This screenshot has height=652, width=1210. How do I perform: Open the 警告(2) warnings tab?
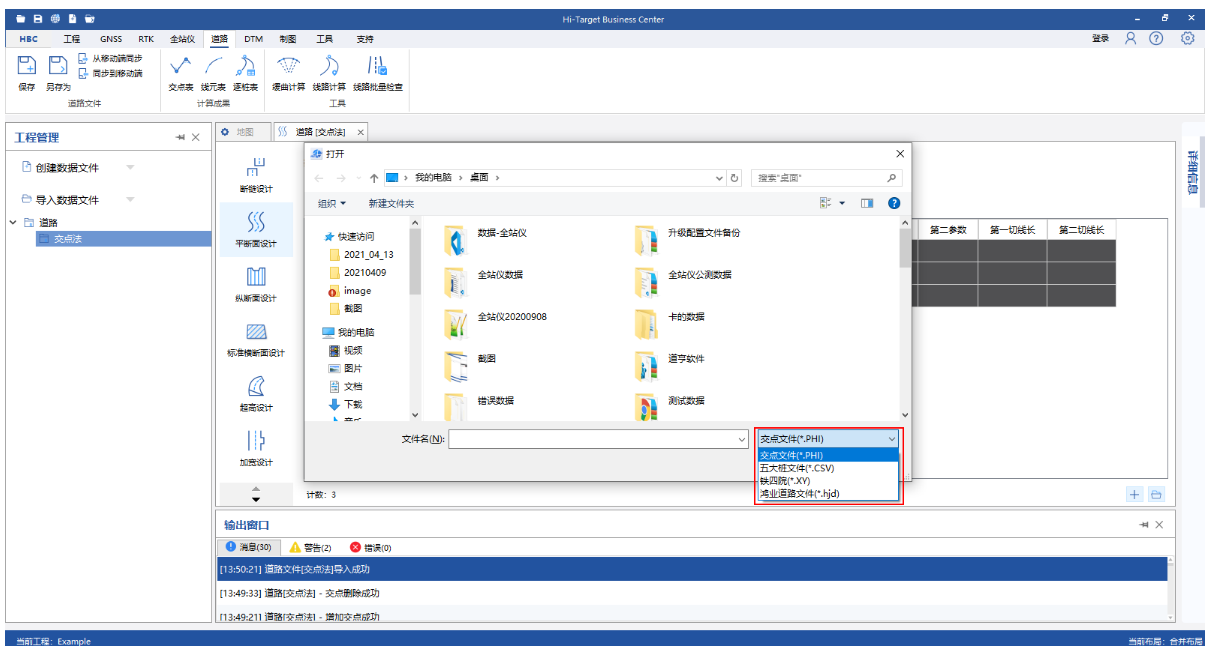tap(310, 547)
